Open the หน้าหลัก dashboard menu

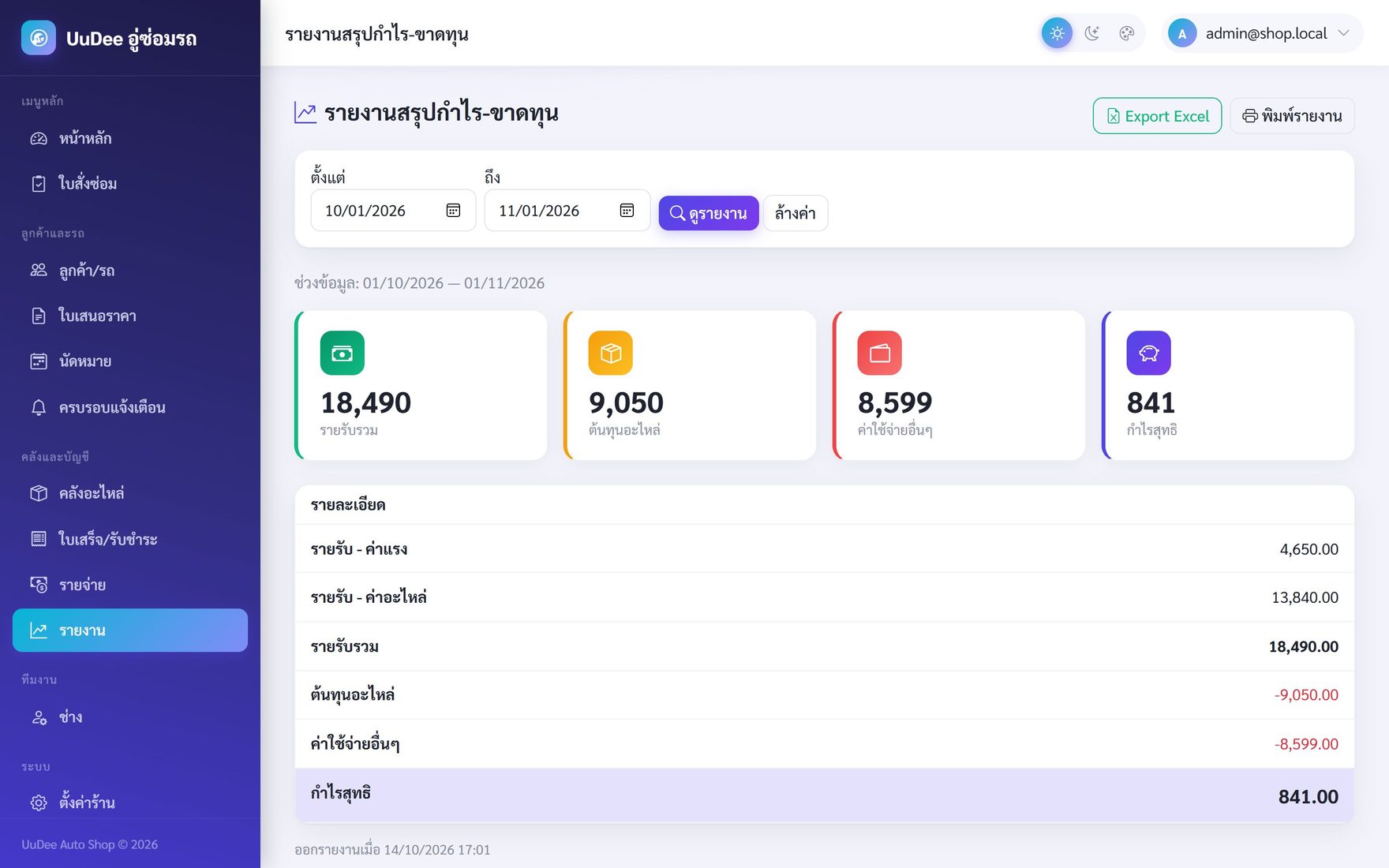click(130, 138)
